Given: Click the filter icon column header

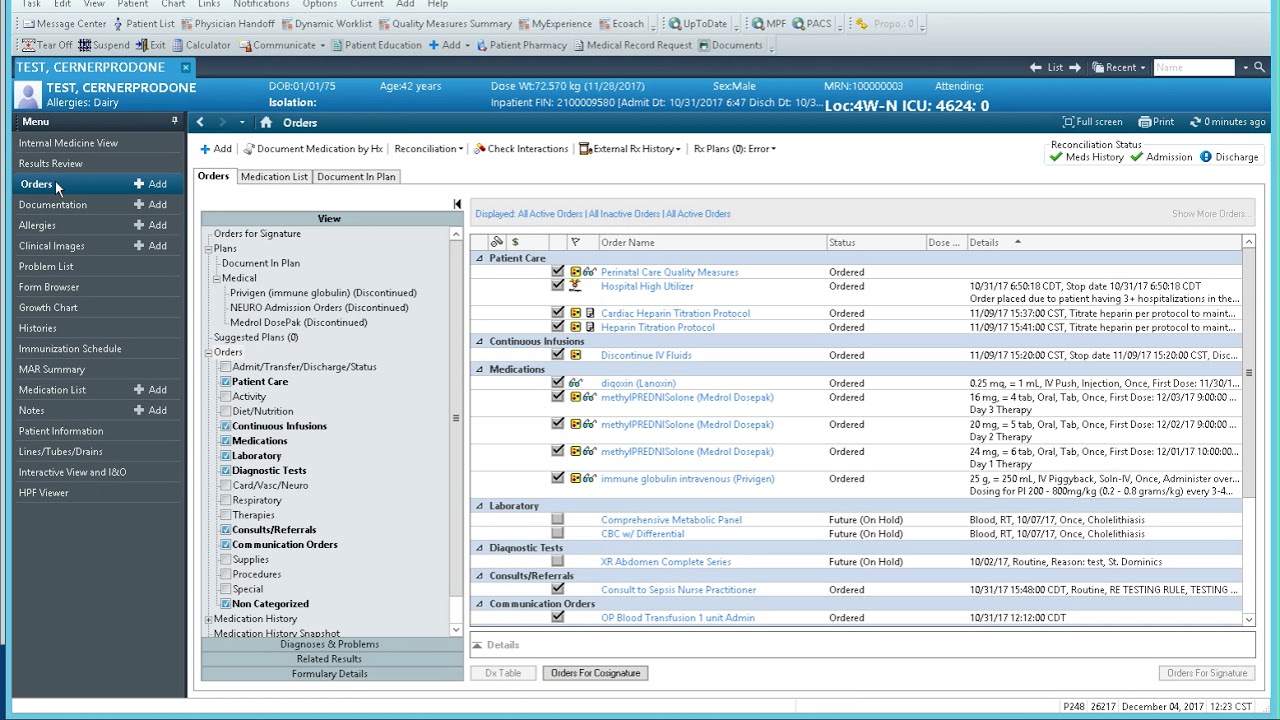Looking at the screenshot, I should 575,242.
